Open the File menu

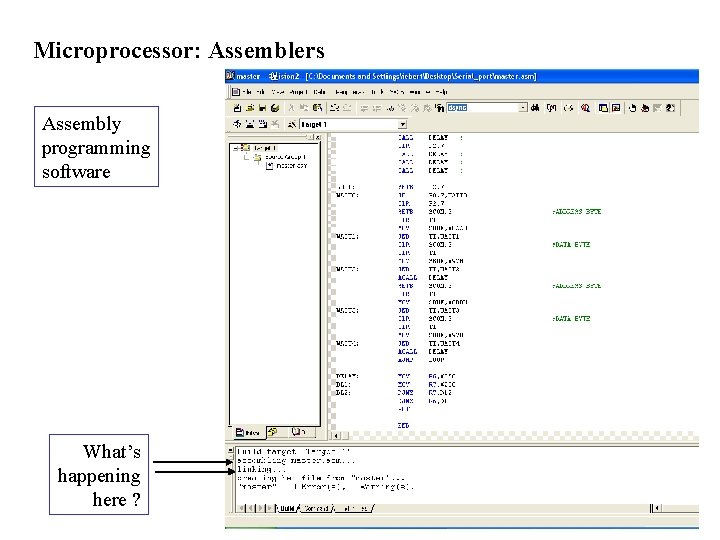click(247, 92)
